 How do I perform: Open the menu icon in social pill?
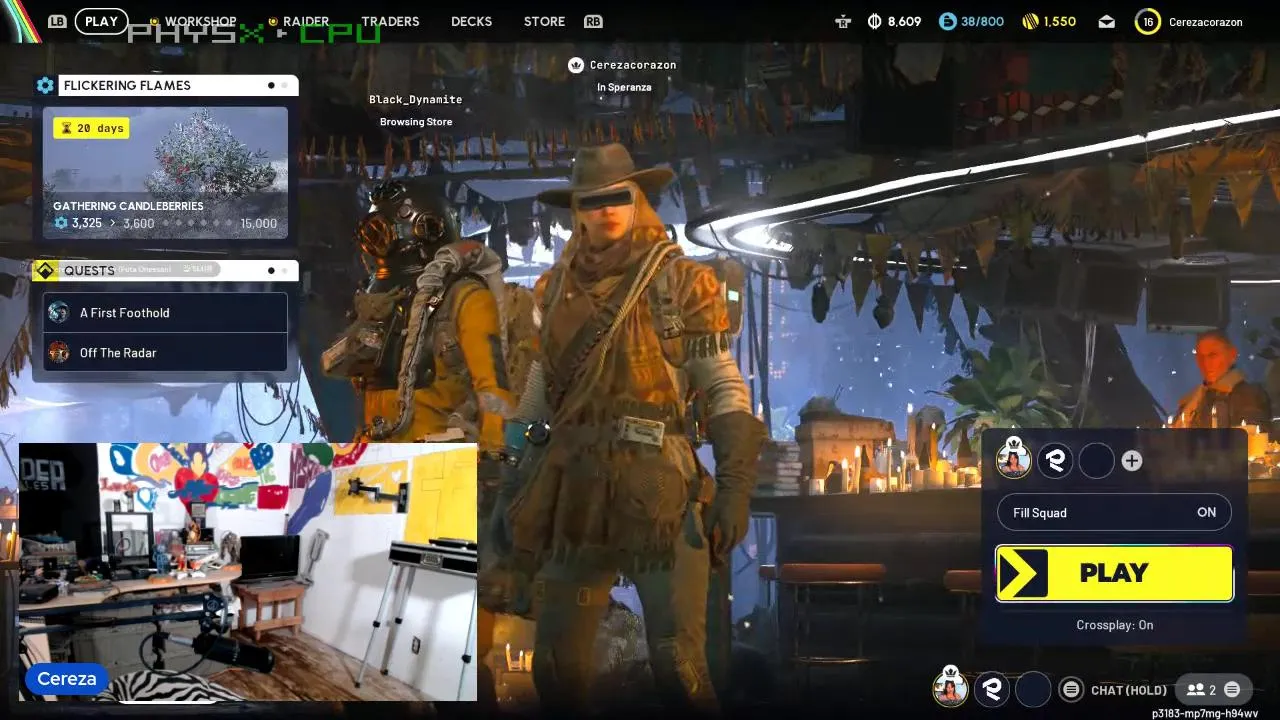click(1232, 689)
